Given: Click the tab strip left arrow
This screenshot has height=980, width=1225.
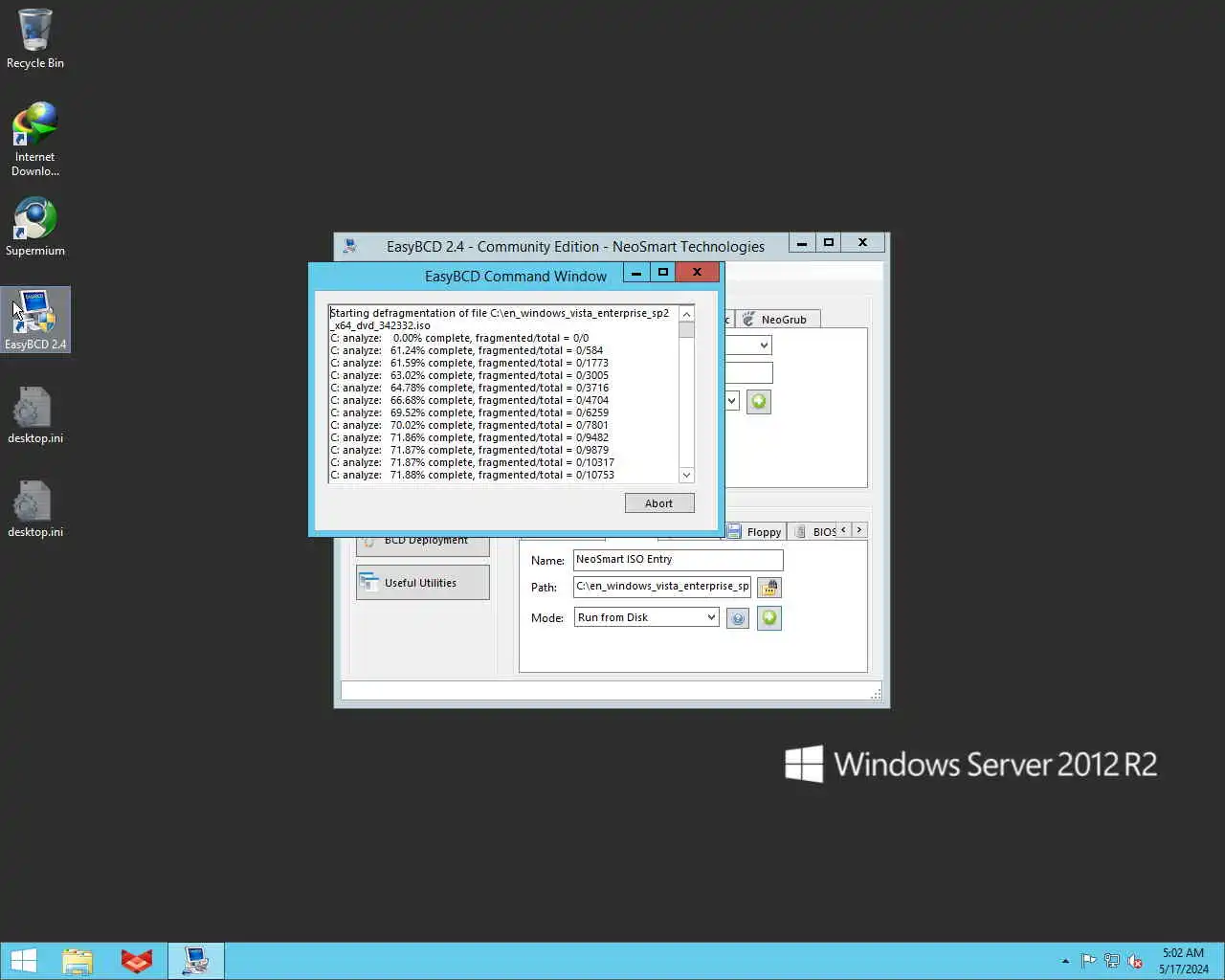Looking at the screenshot, I should 843,530.
